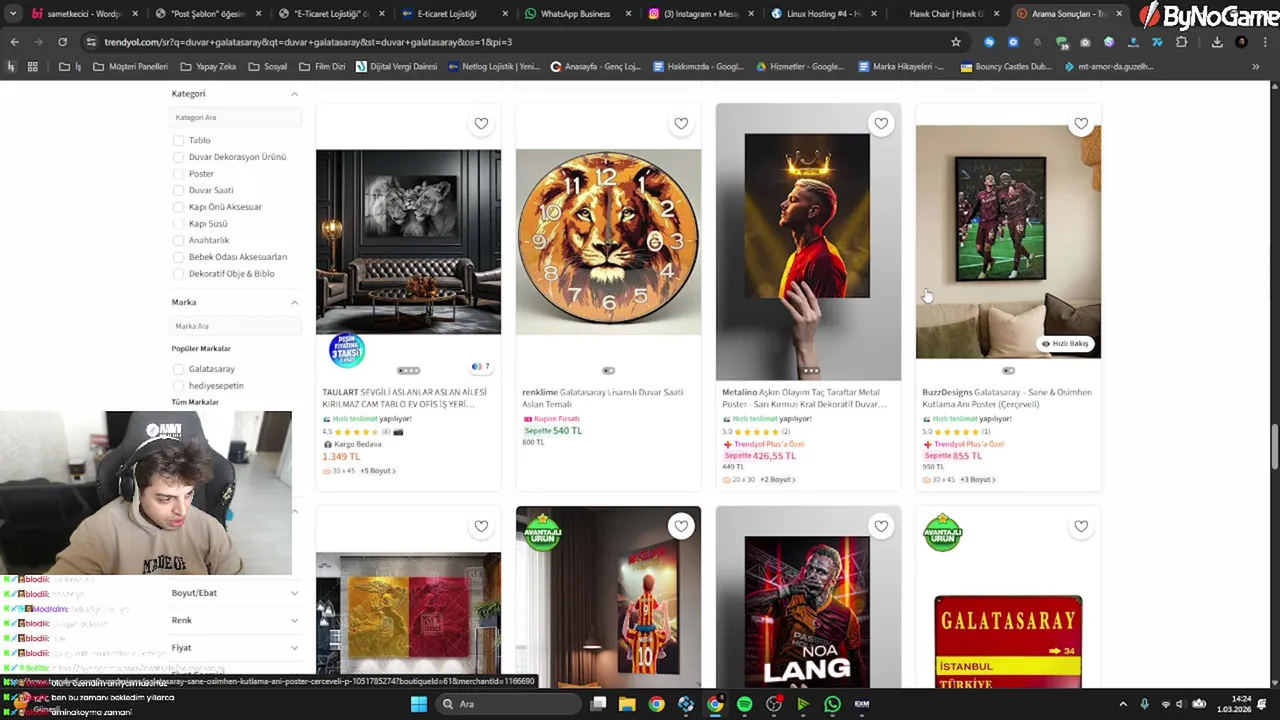Collapse the Marka filter section
The height and width of the screenshot is (720, 1280).
(294, 302)
